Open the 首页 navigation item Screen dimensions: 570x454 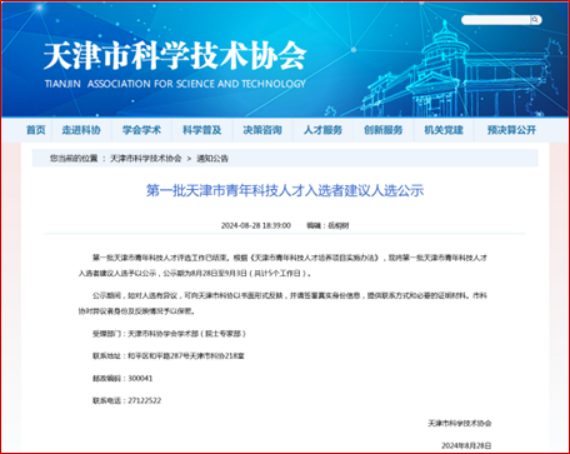pos(36,130)
